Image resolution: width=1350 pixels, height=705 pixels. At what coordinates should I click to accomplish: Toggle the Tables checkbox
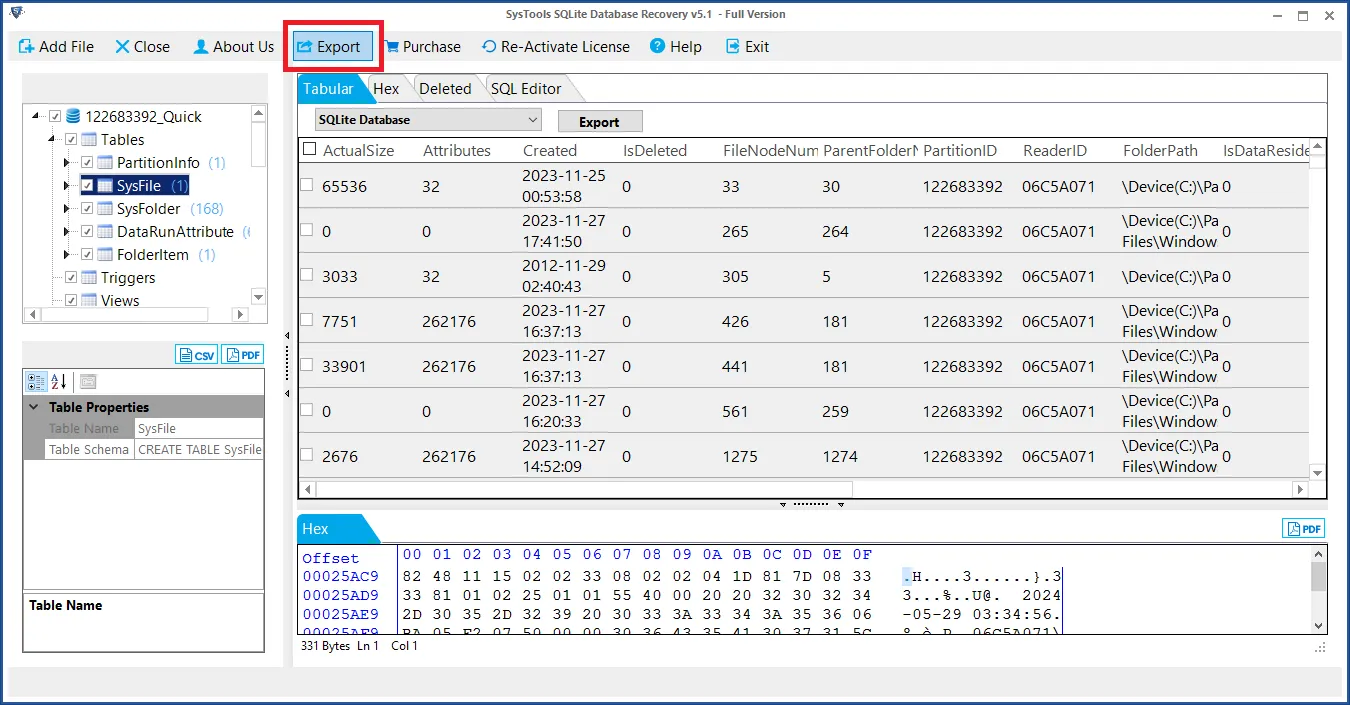[x=71, y=139]
